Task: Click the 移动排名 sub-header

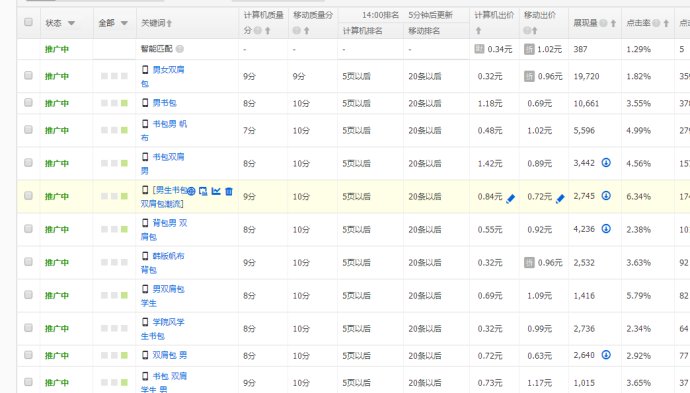Action: point(424,31)
